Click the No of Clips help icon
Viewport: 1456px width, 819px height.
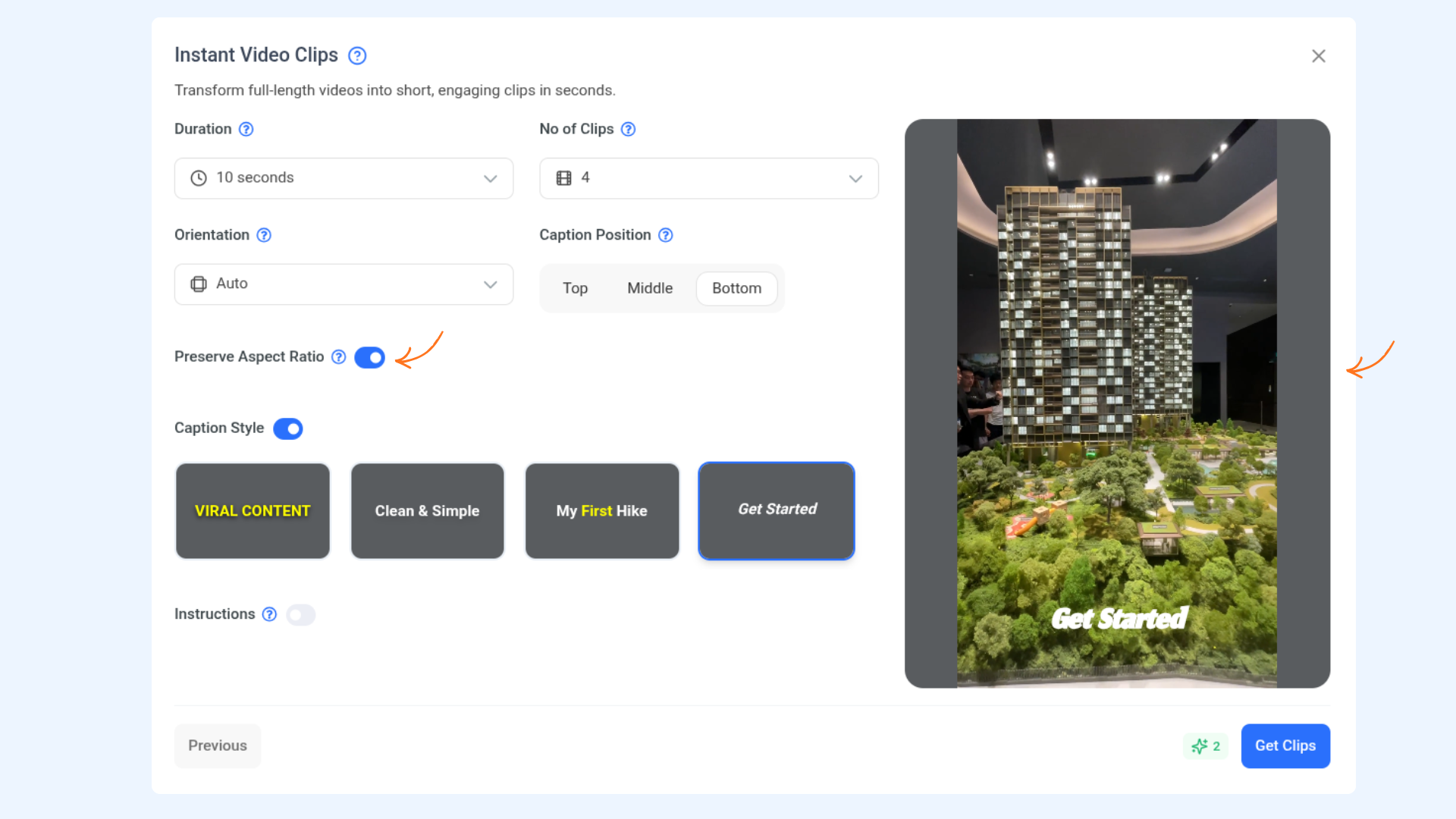click(x=629, y=129)
